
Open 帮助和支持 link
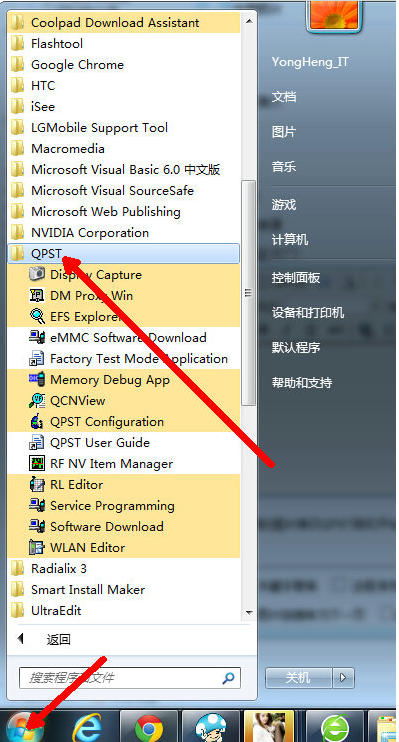301,383
